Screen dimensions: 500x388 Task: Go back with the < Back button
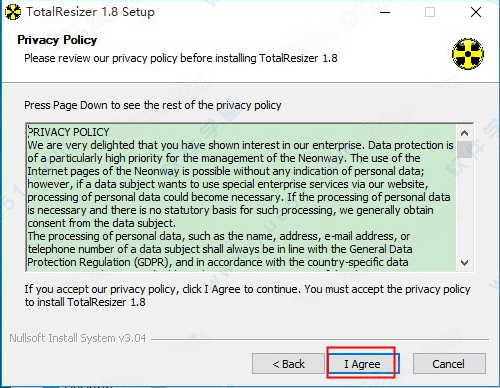click(x=288, y=364)
